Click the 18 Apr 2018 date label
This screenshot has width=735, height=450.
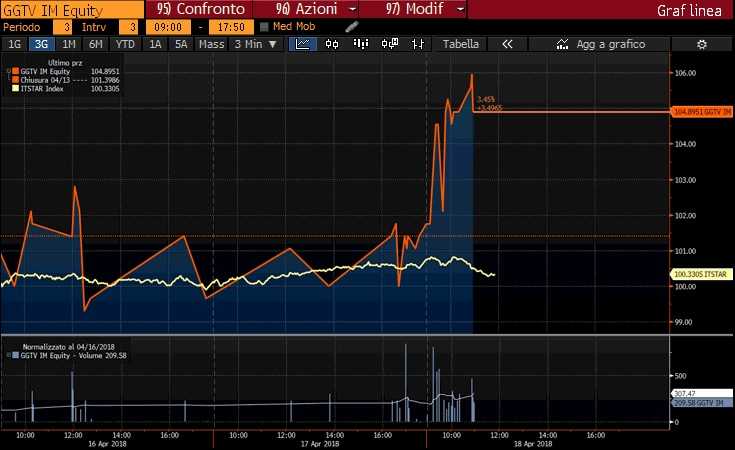532,443
